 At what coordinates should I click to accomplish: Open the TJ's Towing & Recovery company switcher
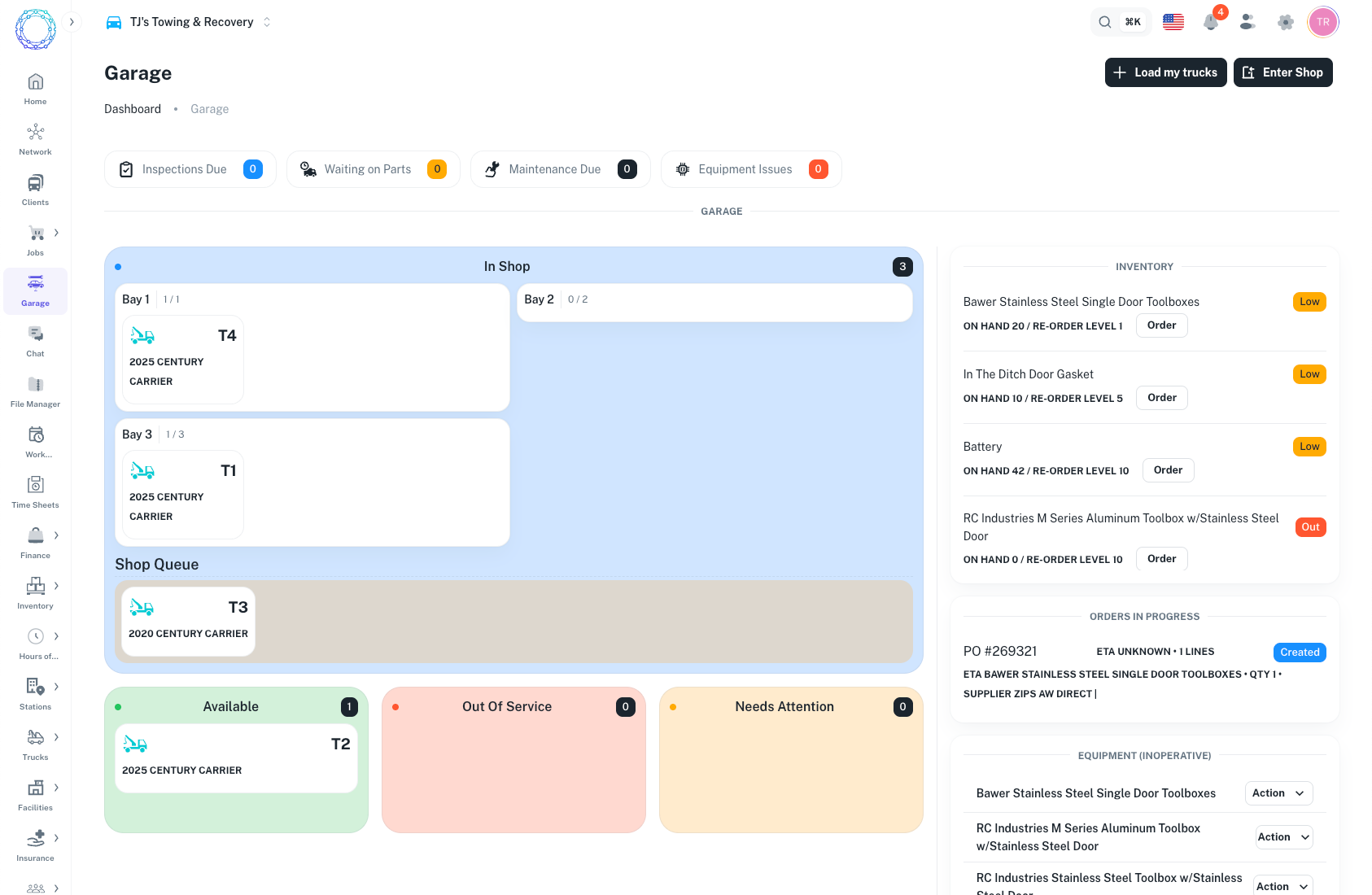[189, 22]
